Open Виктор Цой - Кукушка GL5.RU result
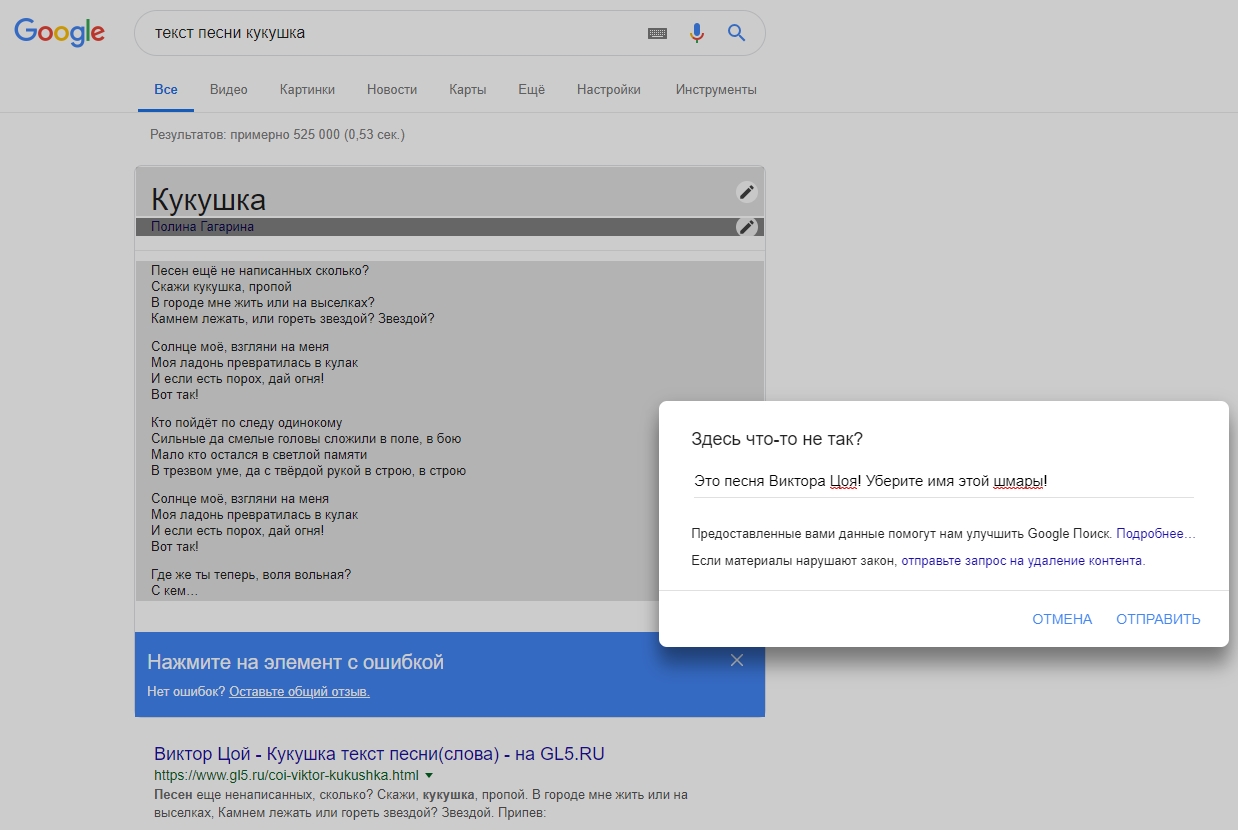 (379, 754)
